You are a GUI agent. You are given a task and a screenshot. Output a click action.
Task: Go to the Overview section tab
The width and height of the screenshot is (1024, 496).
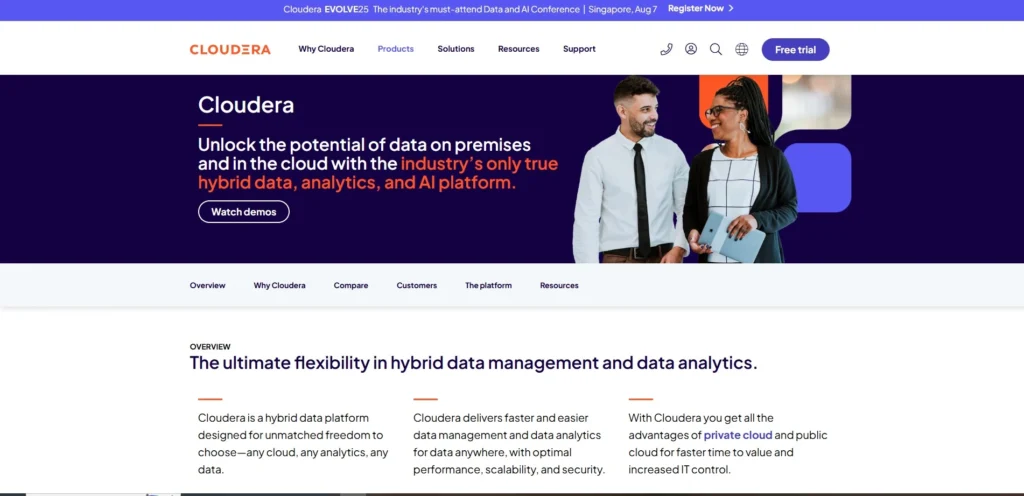208,285
